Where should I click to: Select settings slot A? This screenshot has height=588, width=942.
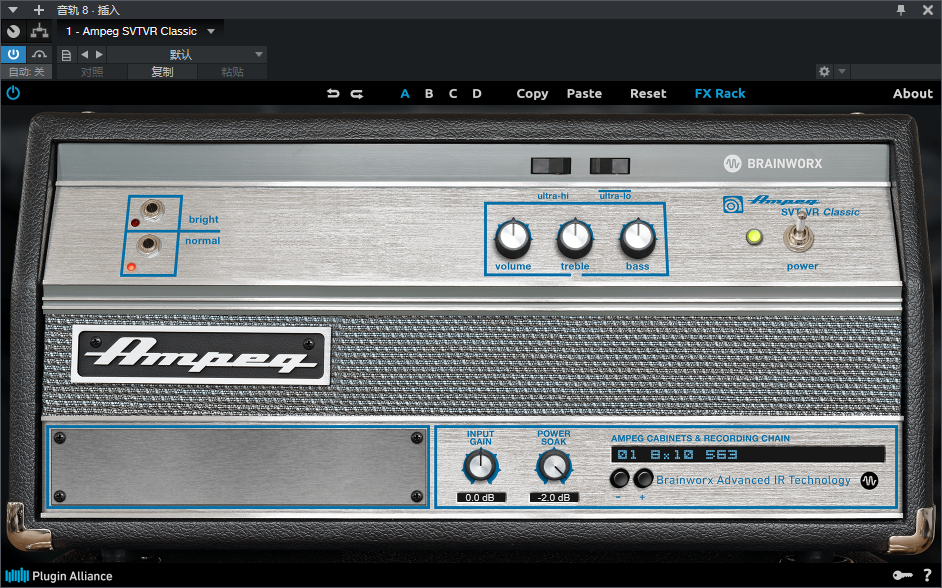405,94
